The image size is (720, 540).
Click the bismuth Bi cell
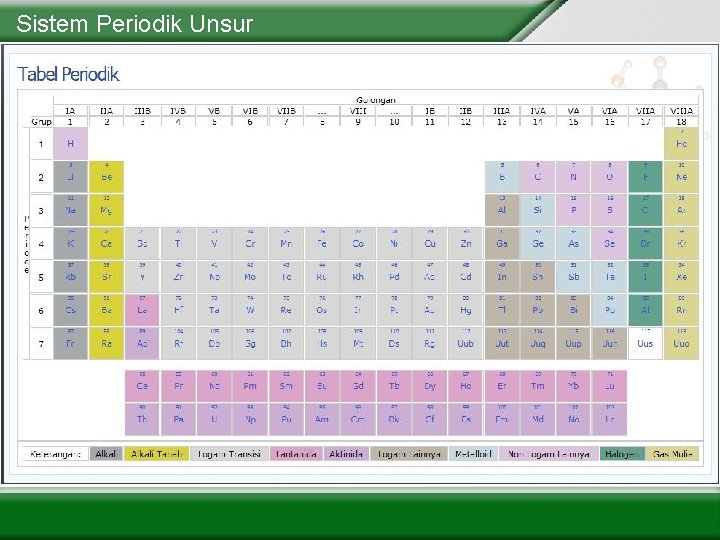pos(574,310)
